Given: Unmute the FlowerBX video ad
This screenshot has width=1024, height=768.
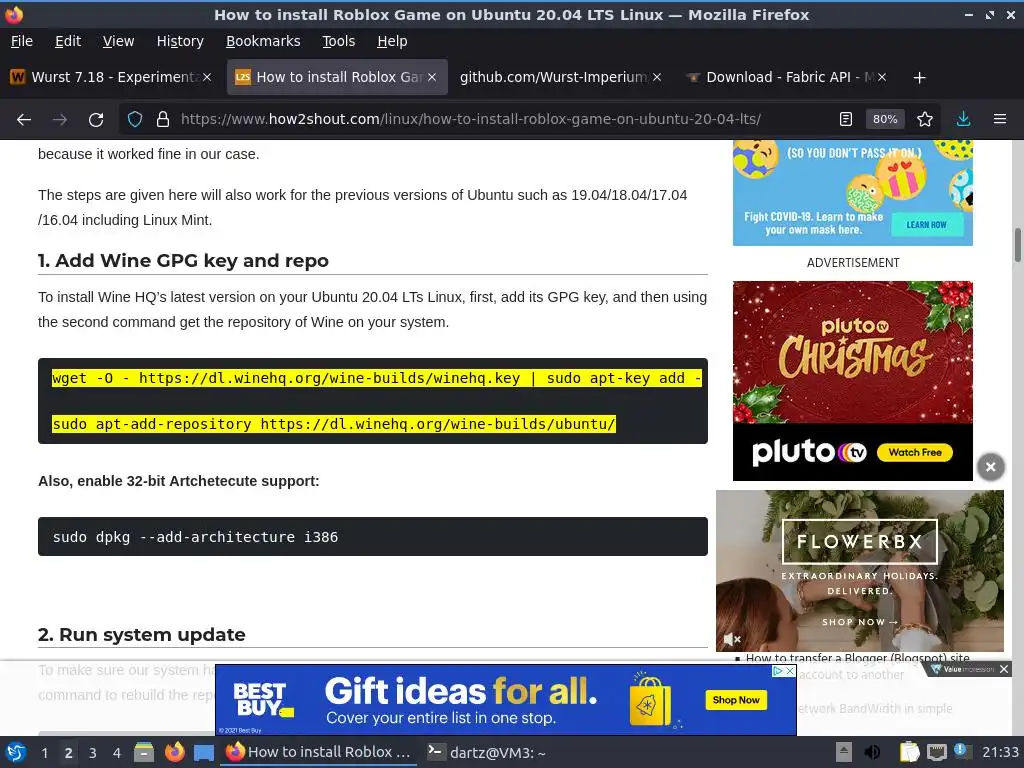Looking at the screenshot, I should point(731,639).
